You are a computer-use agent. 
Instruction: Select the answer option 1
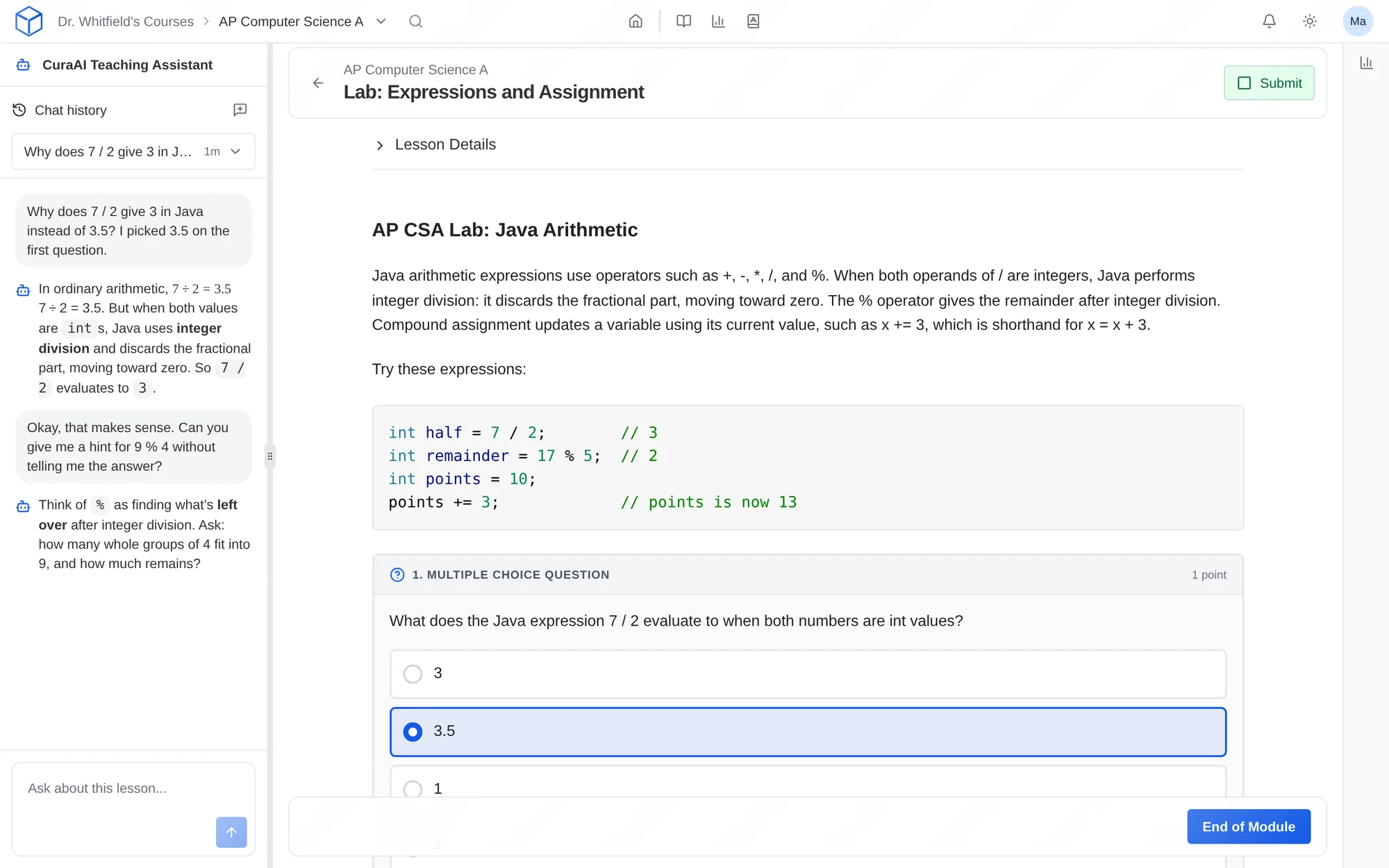point(808,783)
